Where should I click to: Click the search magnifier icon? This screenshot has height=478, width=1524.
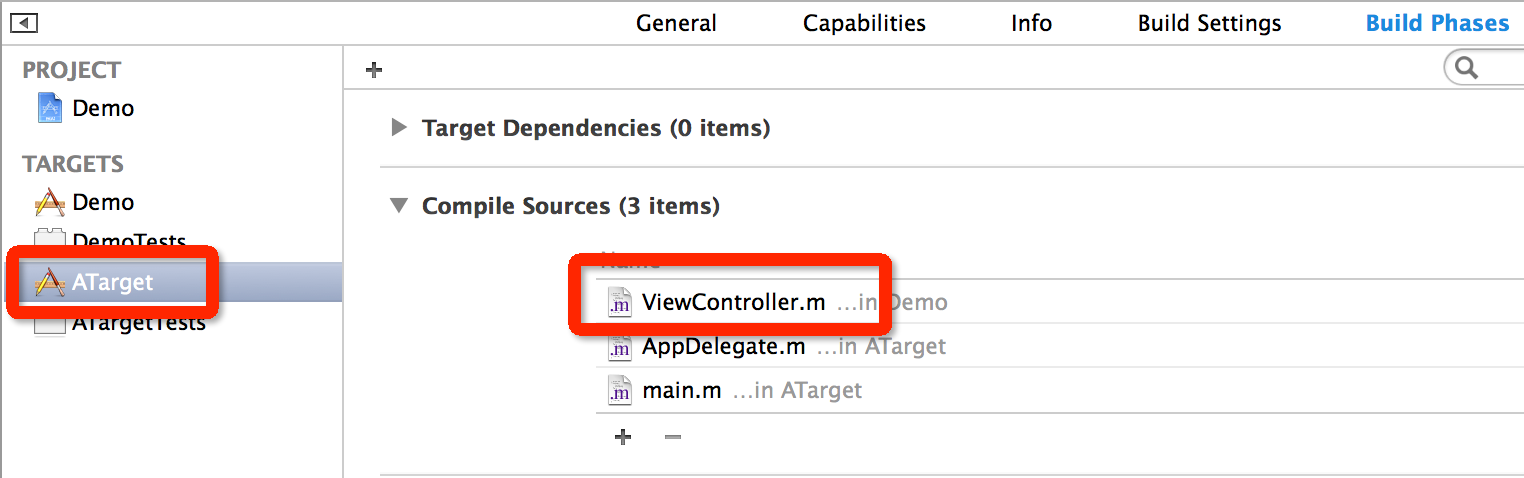click(x=1467, y=68)
